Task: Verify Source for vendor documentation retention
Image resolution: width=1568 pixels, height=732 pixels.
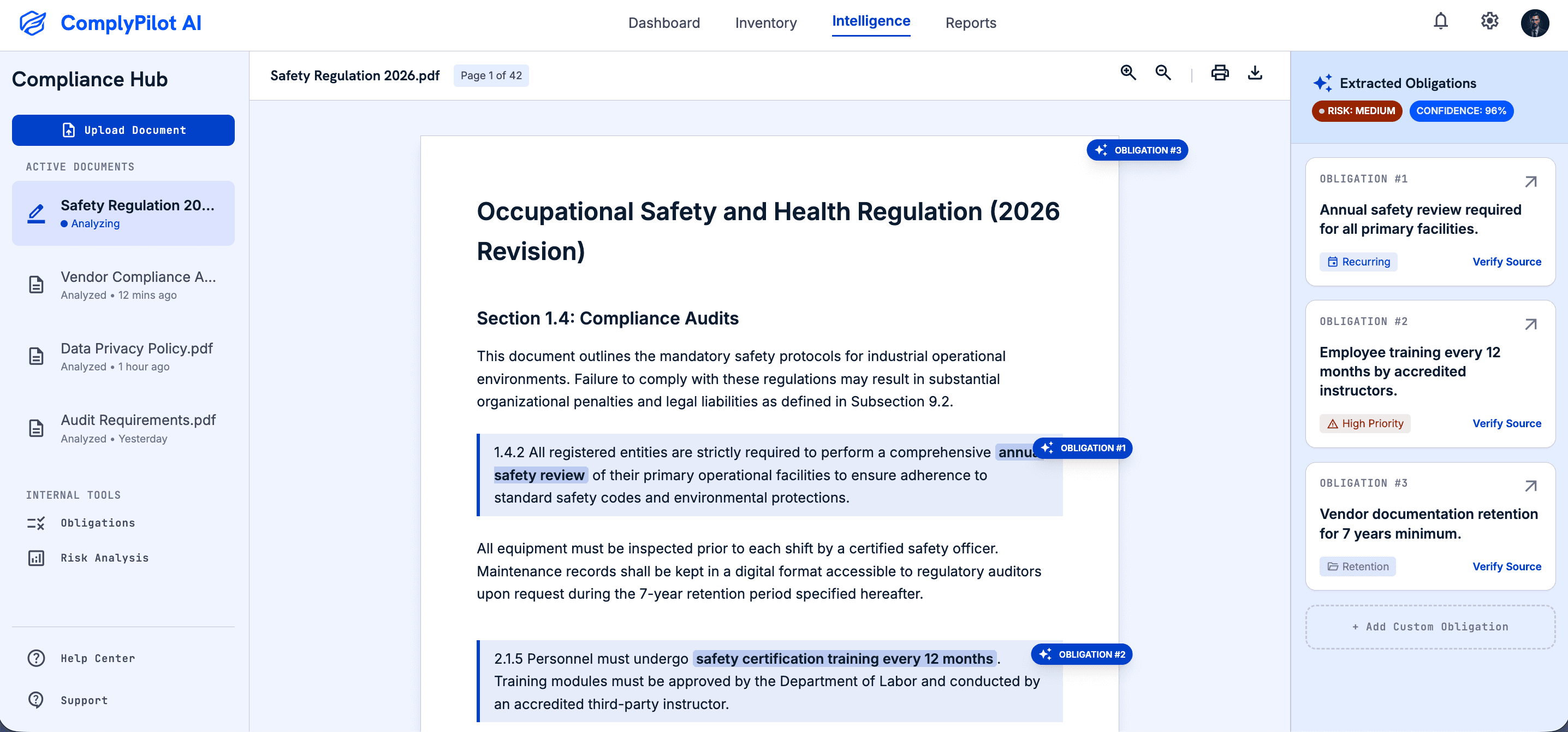Action: 1506,566
